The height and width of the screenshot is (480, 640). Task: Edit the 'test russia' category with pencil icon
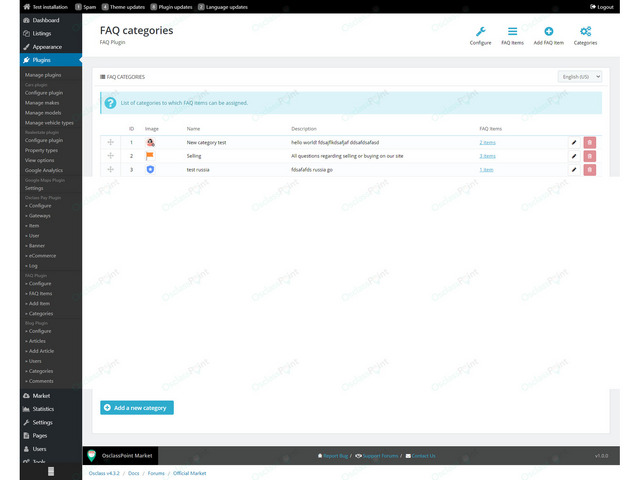click(x=574, y=170)
